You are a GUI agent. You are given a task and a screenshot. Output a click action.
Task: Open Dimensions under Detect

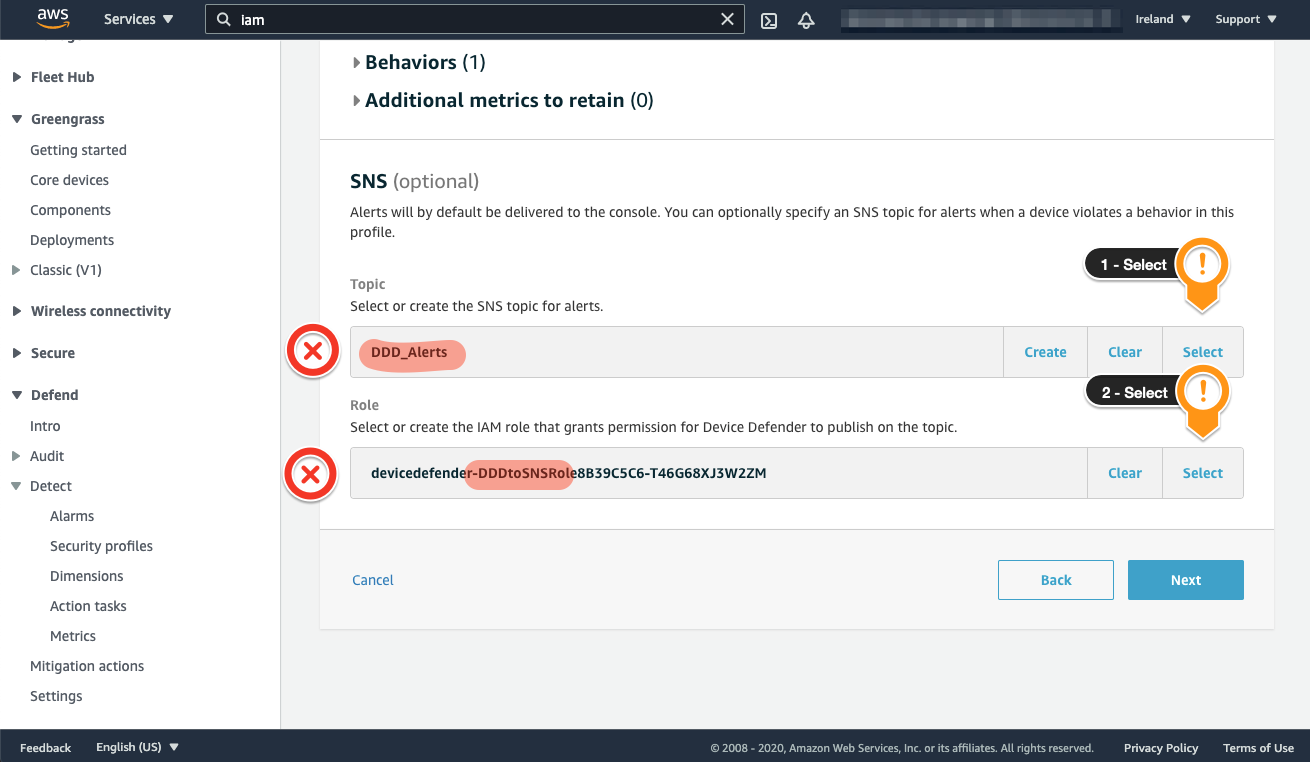pos(87,576)
